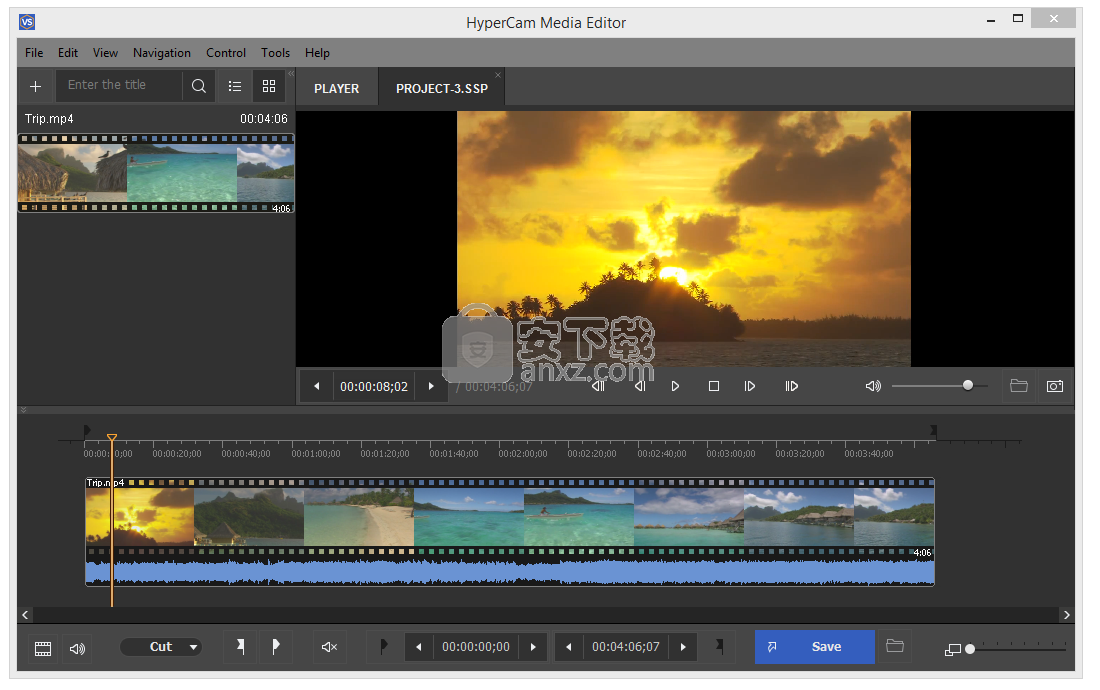Click the orange playhead marker on ruler
The width and height of the screenshot is (1100, 690).
[x=112, y=438]
